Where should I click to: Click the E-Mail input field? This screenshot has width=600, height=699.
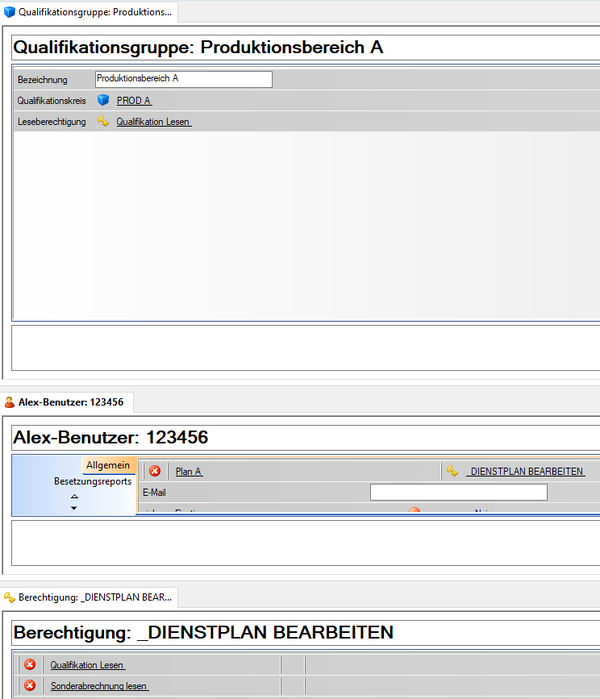tap(458, 492)
